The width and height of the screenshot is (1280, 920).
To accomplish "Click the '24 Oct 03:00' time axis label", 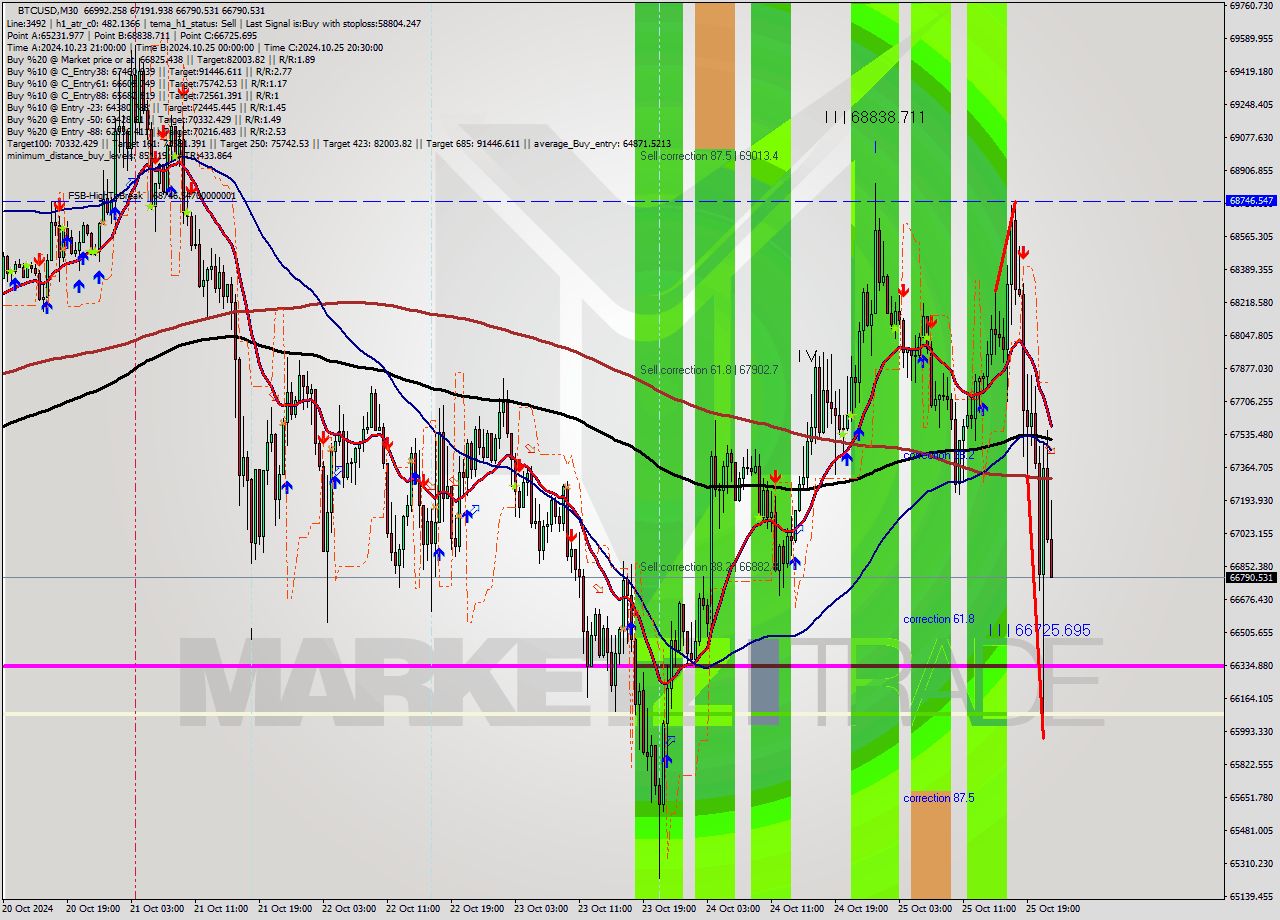I will point(733,909).
